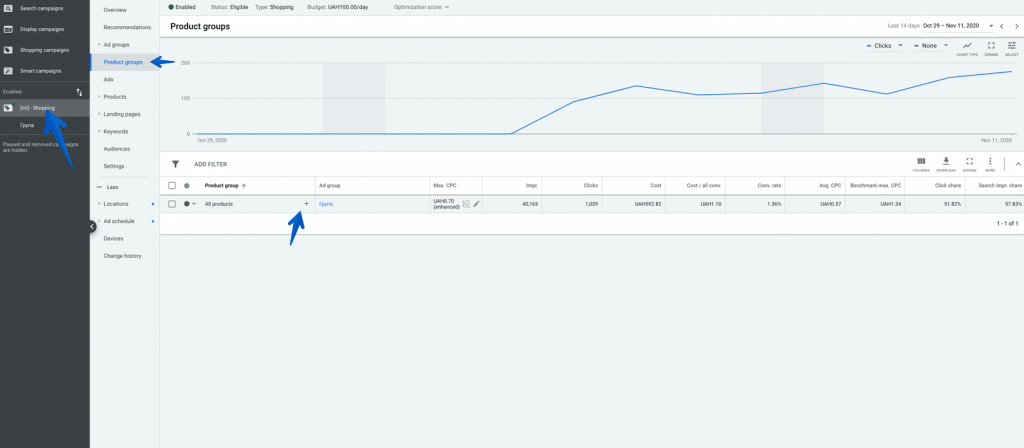1024x448 pixels.
Task: Click the ADD FILTER button
Action: pos(210,164)
